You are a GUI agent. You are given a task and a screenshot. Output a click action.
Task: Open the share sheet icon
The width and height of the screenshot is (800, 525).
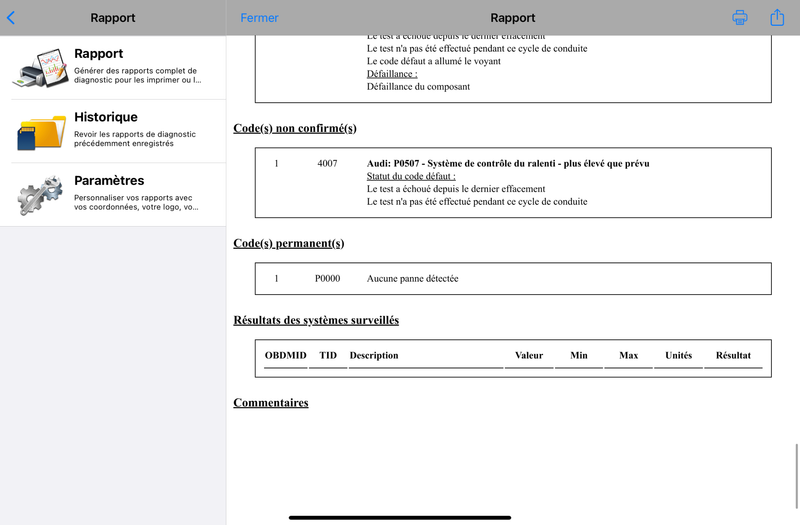point(777,17)
